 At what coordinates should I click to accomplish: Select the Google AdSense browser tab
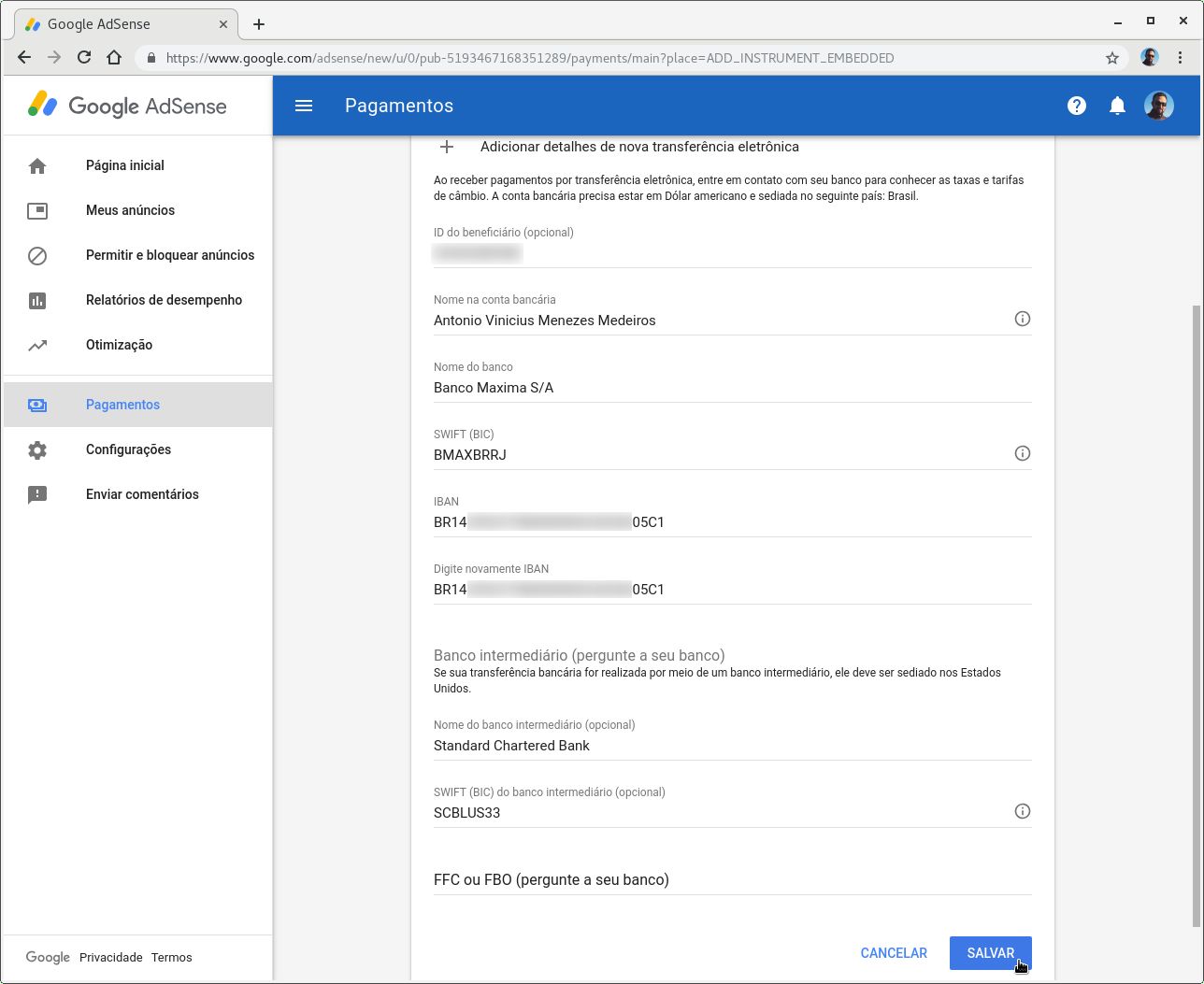(x=127, y=24)
